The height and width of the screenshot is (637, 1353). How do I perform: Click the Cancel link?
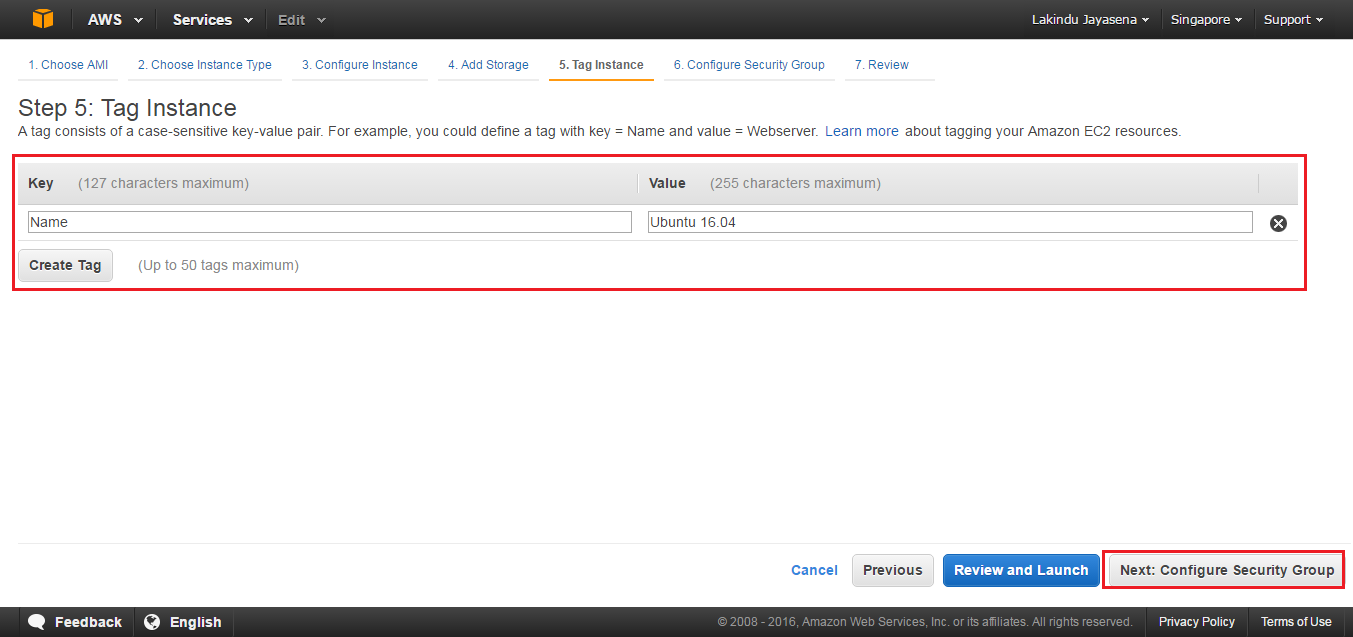(x=814, y=570)
